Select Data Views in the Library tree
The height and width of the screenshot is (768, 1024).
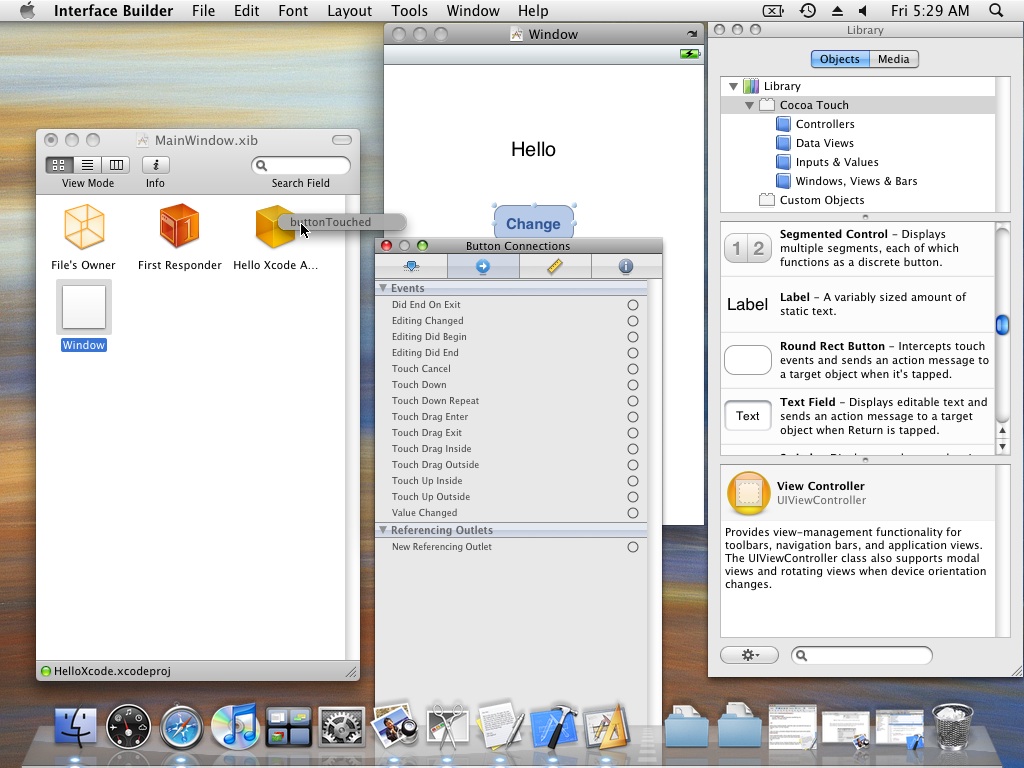click(824, 143)
